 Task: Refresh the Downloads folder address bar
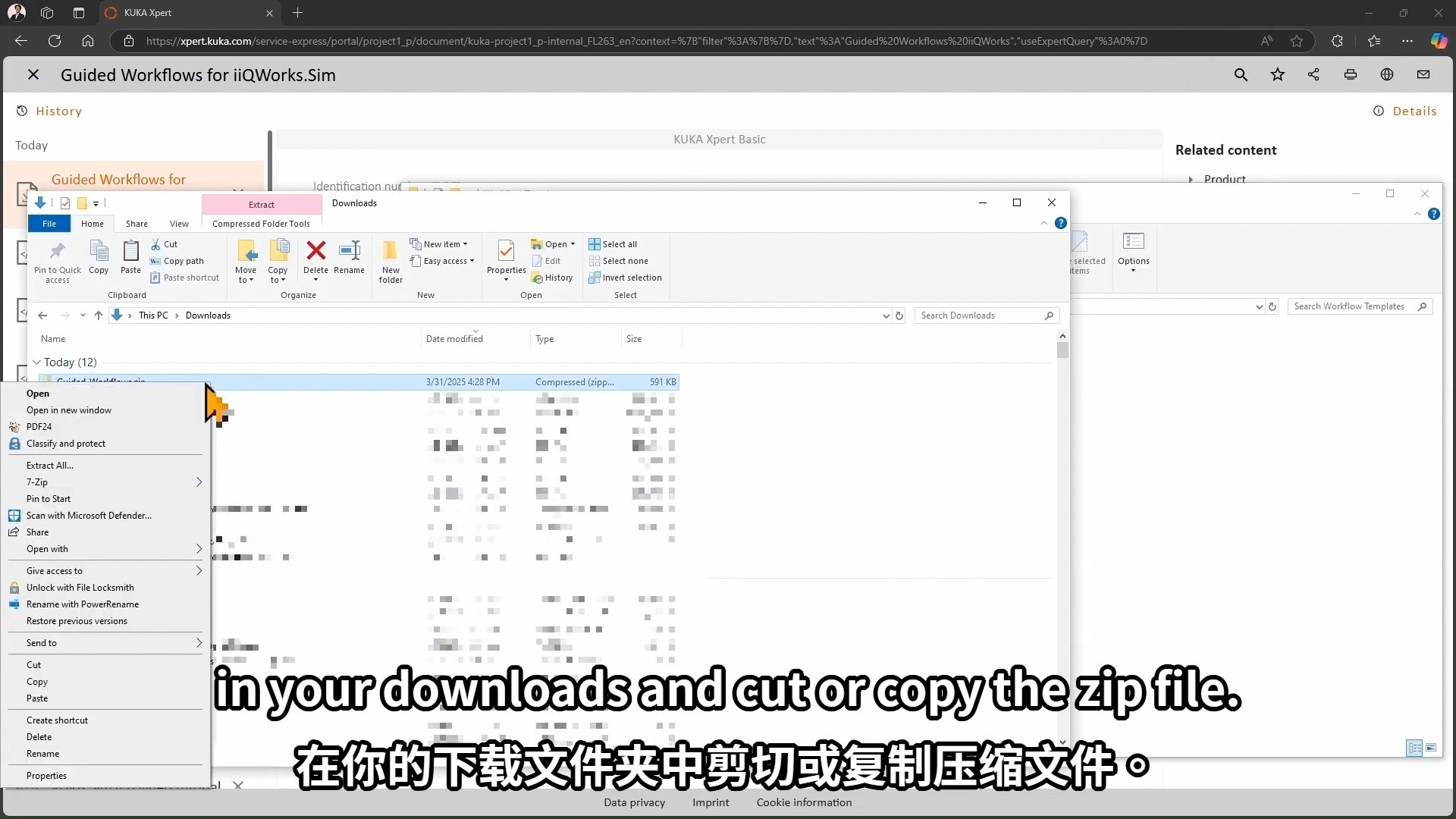[899, 315]
